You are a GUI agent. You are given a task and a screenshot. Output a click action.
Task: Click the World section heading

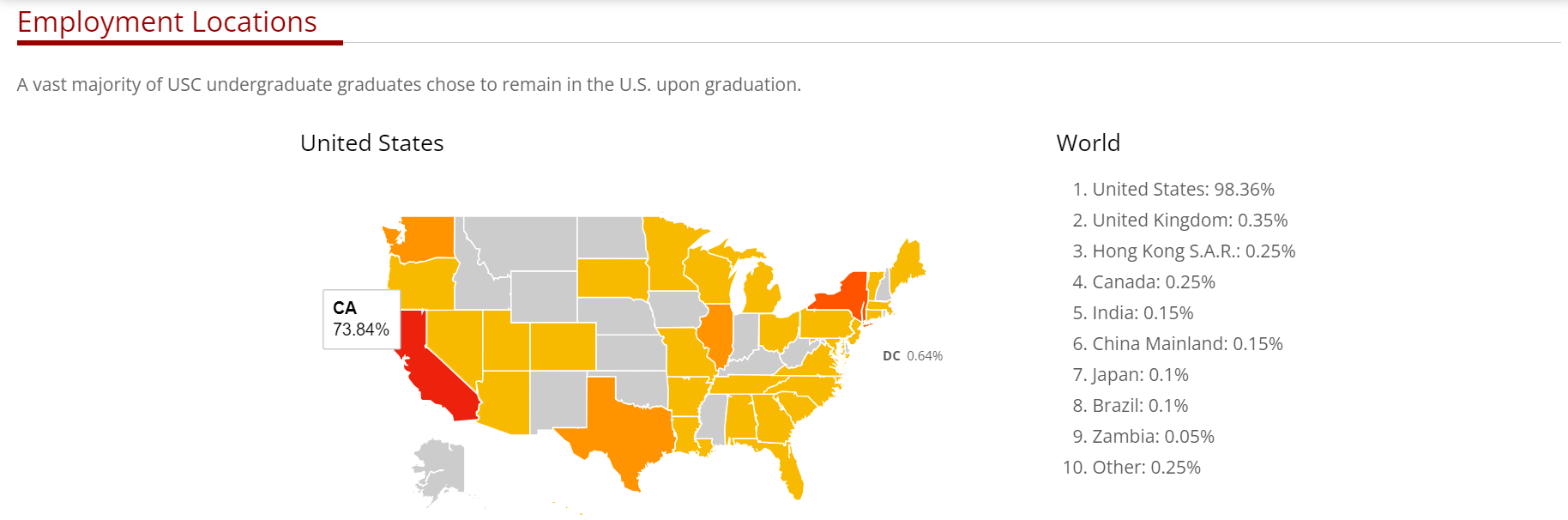pos(1089,142)
